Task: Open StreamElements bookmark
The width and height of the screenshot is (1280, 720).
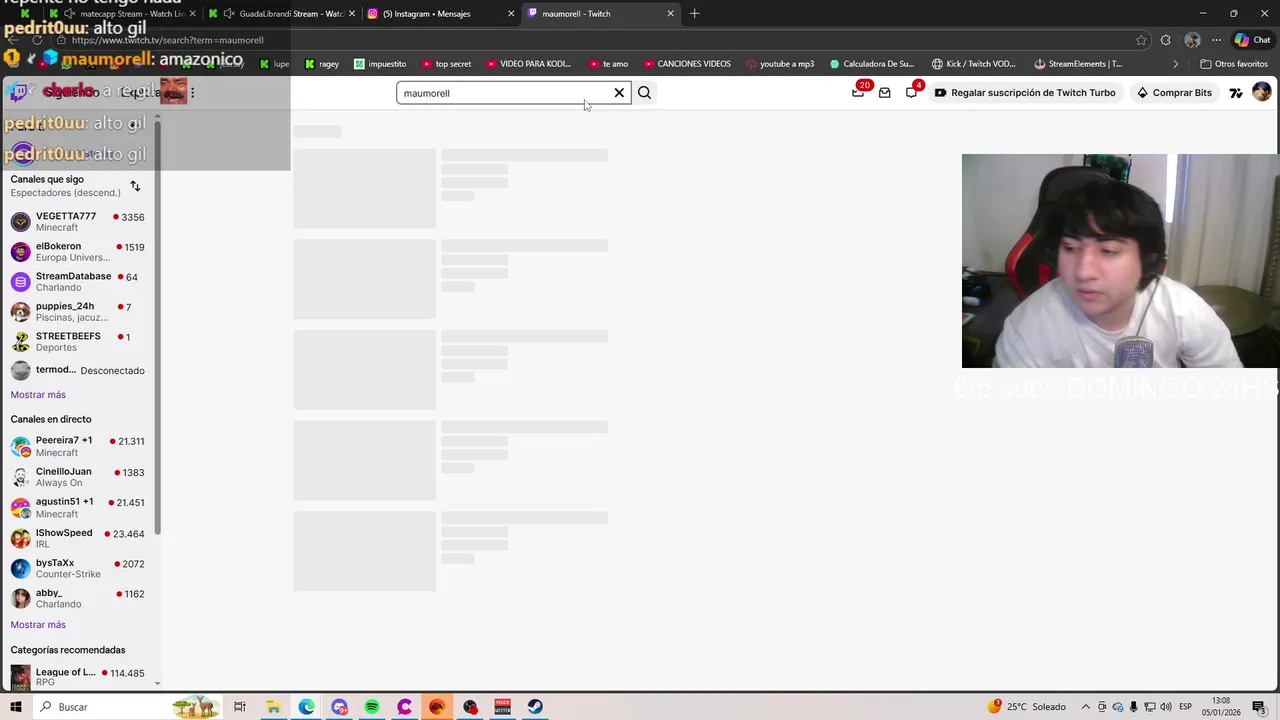Action: click(x=1078, y=64)
